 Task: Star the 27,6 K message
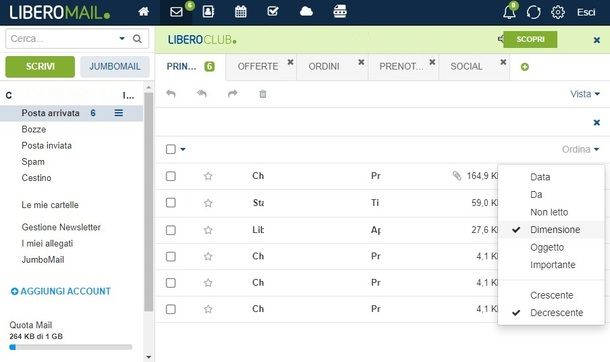[208, 230]
